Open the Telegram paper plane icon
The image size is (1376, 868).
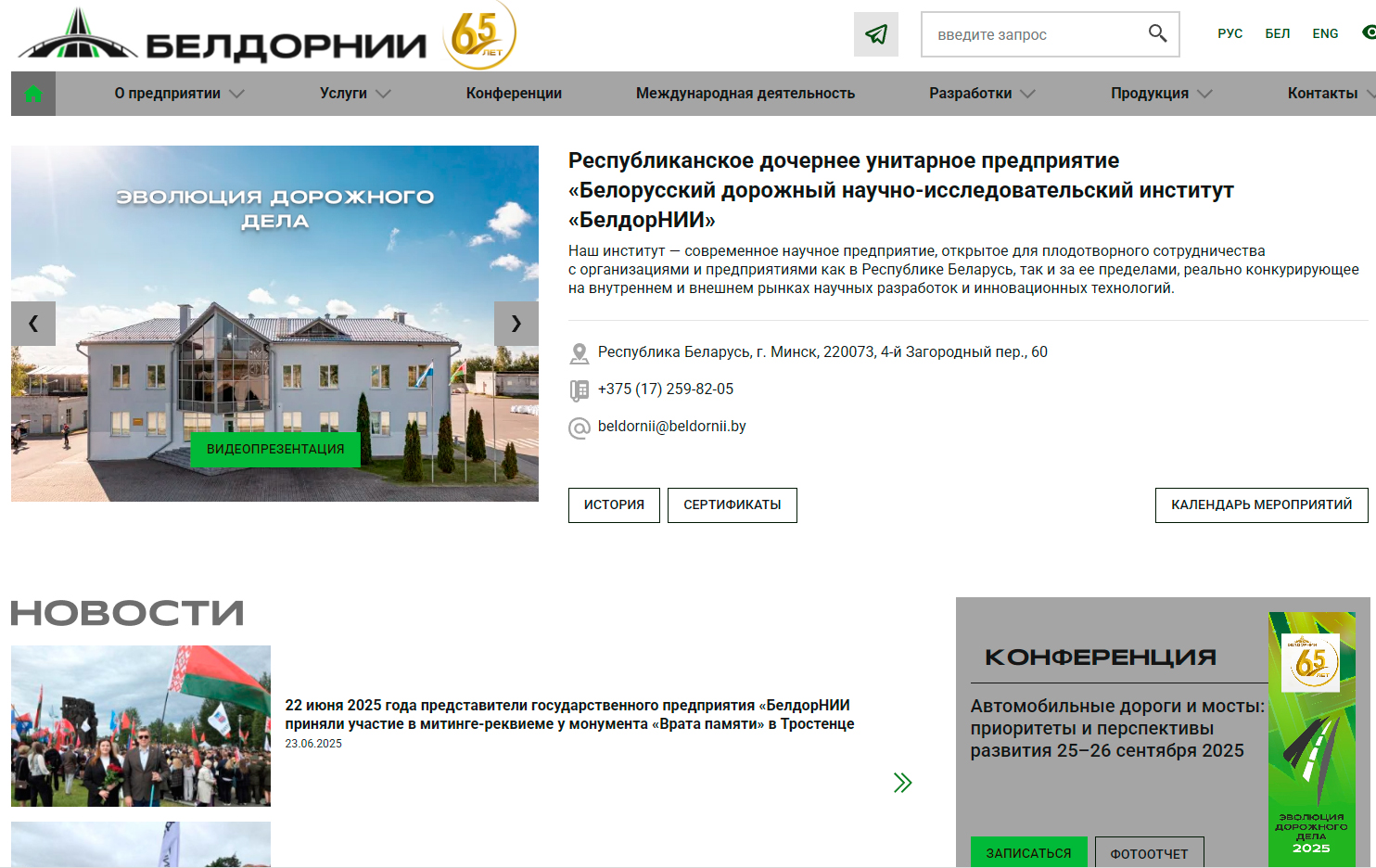876,34
